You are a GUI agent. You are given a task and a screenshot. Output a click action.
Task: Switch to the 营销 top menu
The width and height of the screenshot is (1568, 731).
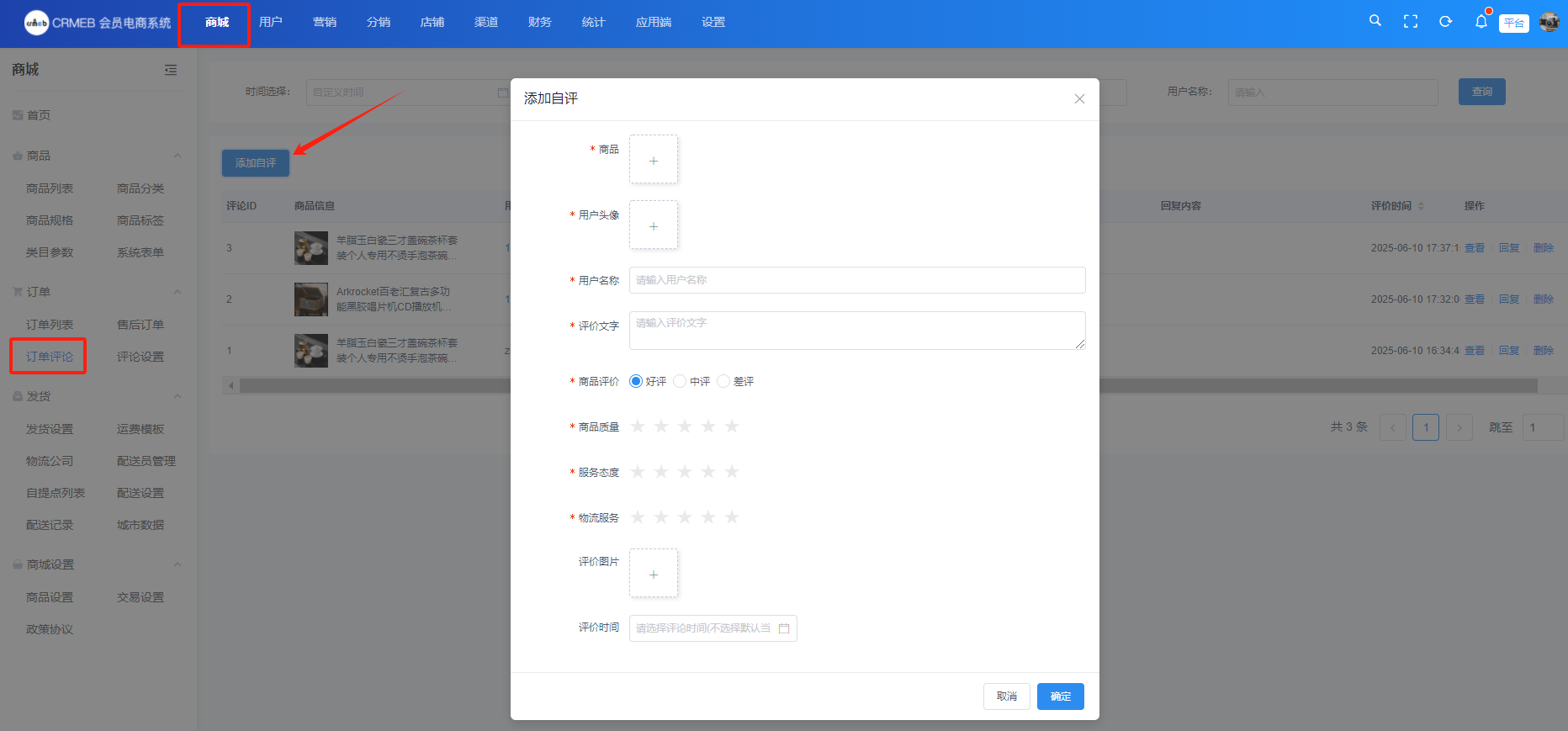pyautogui.click(x=325, y=22)
